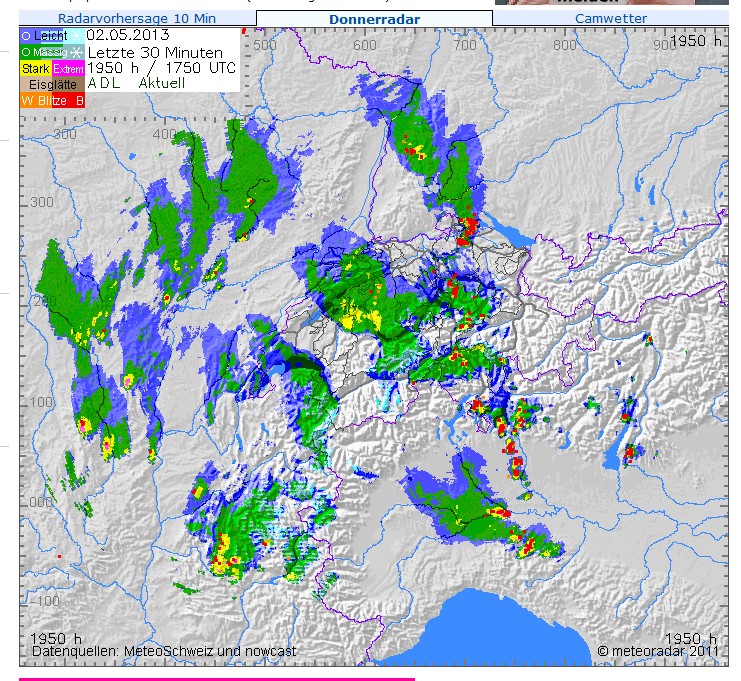Click the green Aktuell label
741x681 pixels.
click(162, 83)
